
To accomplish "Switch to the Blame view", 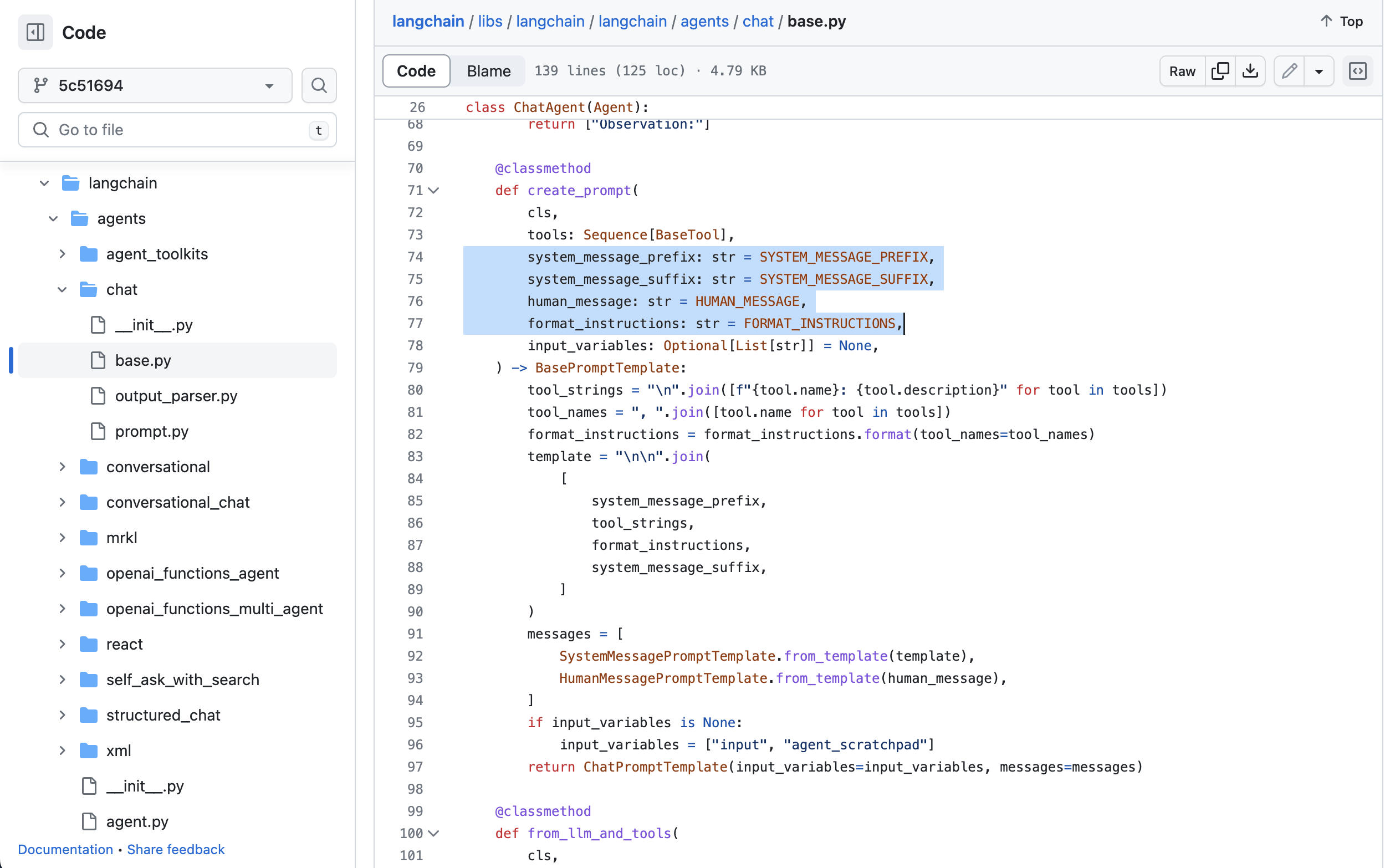I will pyautogui.click(x=488, y=70).
